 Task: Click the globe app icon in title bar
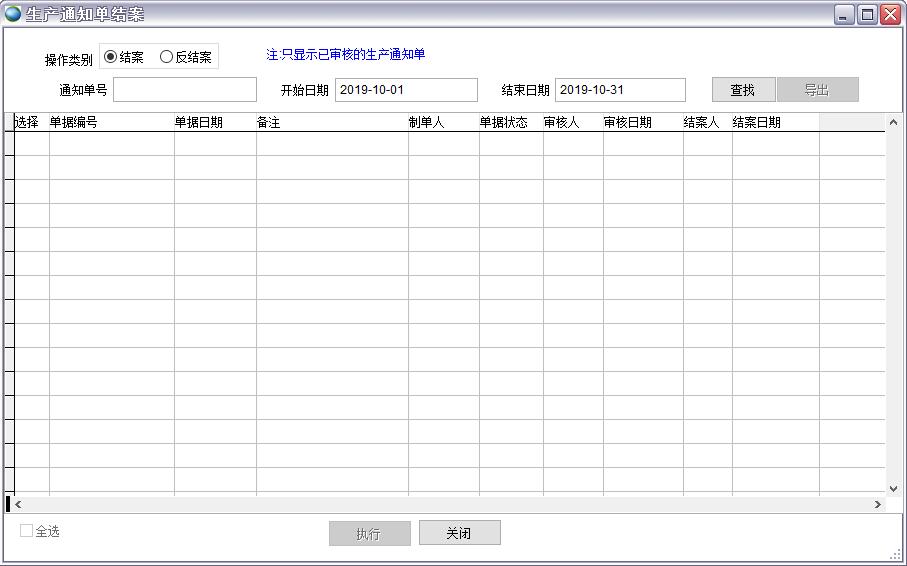point(13,14)
